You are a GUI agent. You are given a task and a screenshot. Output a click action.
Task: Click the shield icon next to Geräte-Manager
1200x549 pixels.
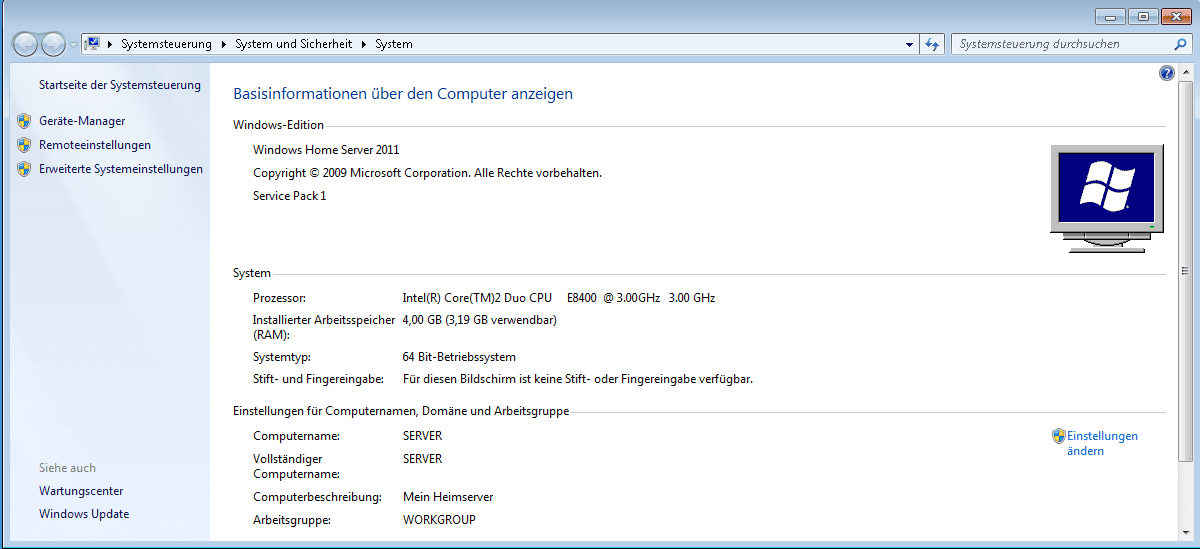tap(24, 121)
